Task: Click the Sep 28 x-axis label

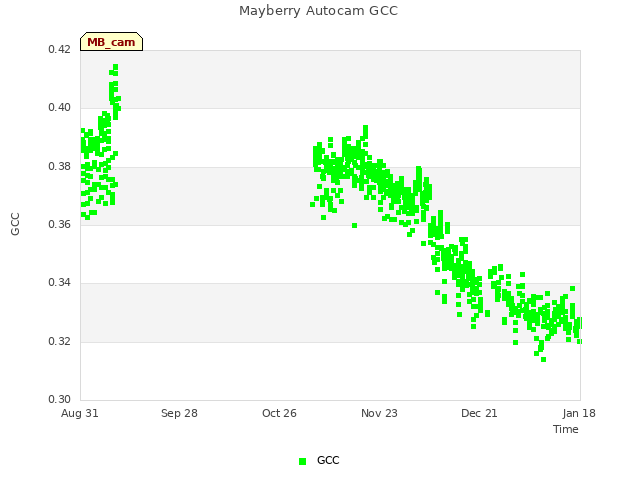Action: point(179,413)
